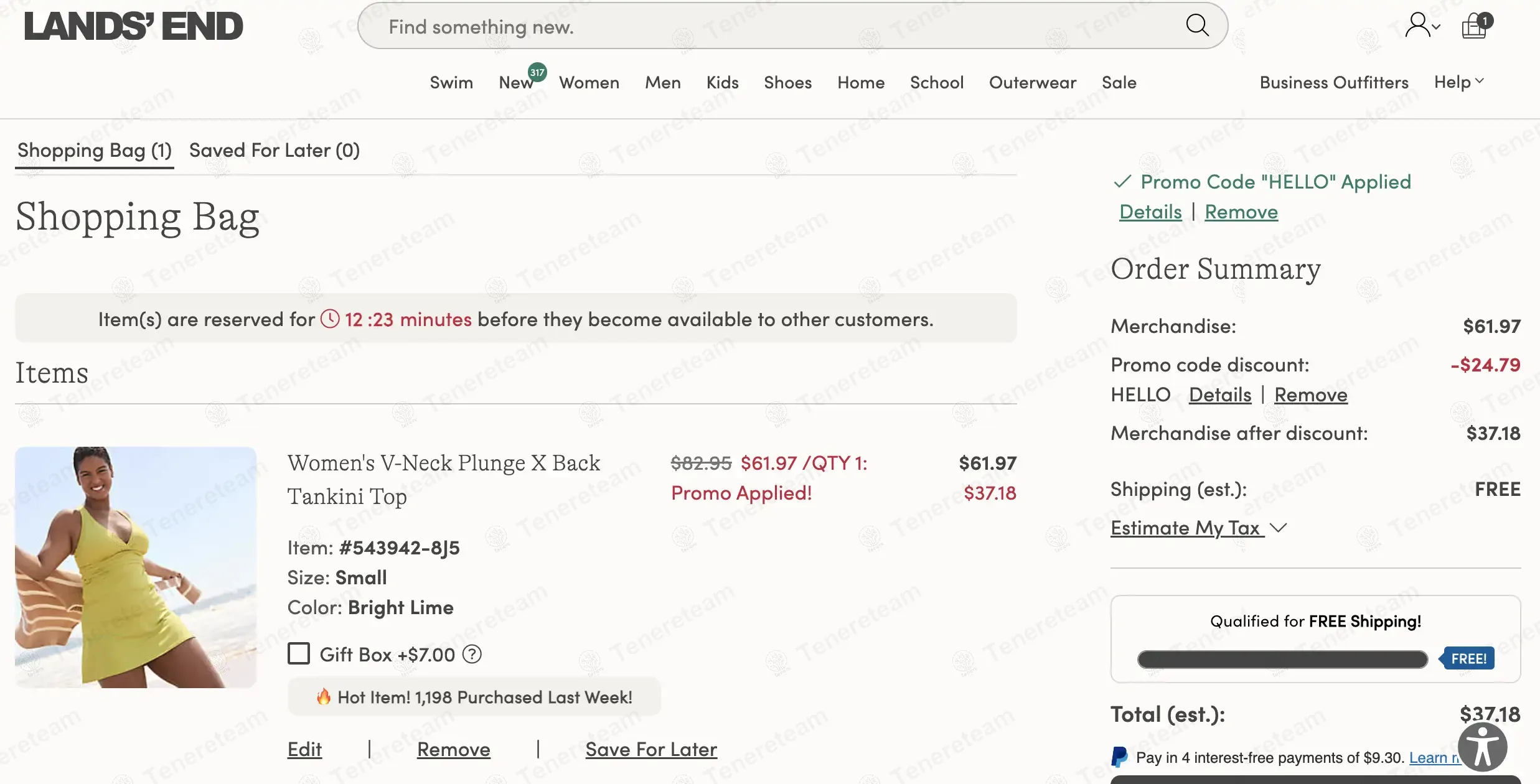Image resolution: width=1540 pixels, height=784 pixels.
Task: Click the Shipping FREE value
Action: point(1498,489)
